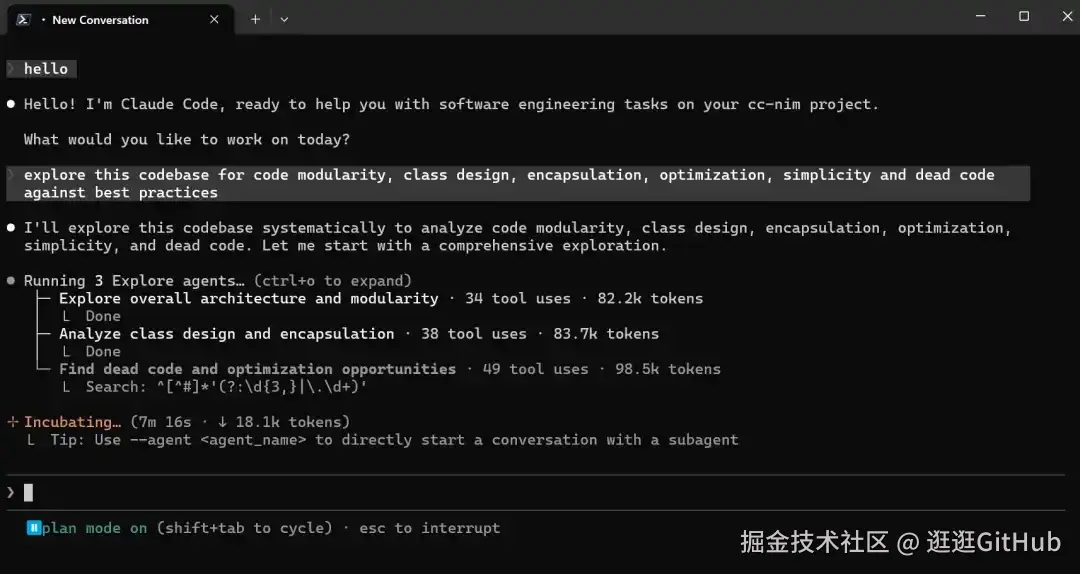
Task: Expand the tab profile dropdown chevron
Action: 284,19
